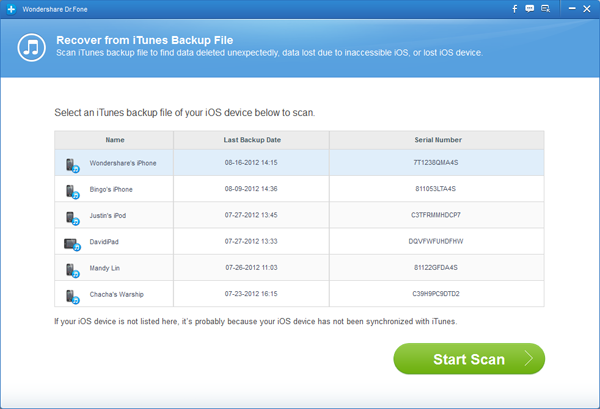Click backup date 07-27-2012 13:45
Viewport: 600px width, 409px height.
point(251,215)
